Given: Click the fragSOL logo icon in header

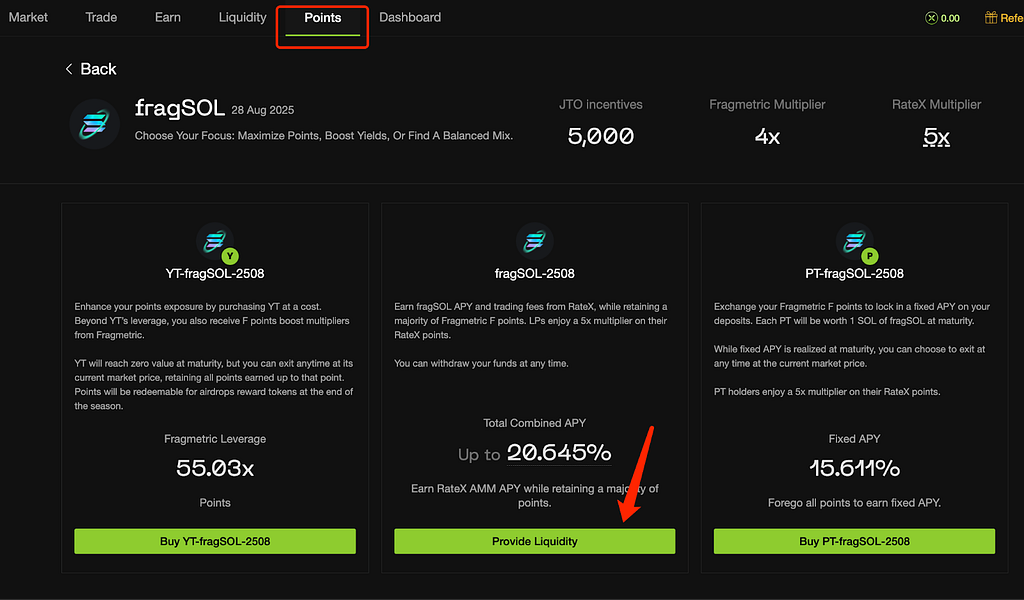Looking at the screenshot, I should (95, 124).
